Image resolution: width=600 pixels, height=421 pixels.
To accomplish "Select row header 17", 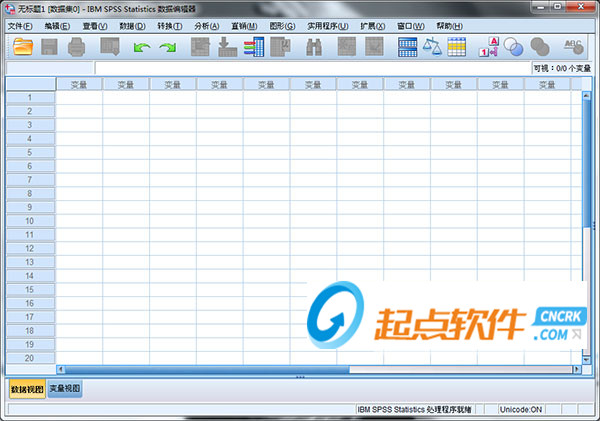I will pyautogui.click(x=30, y=317).
